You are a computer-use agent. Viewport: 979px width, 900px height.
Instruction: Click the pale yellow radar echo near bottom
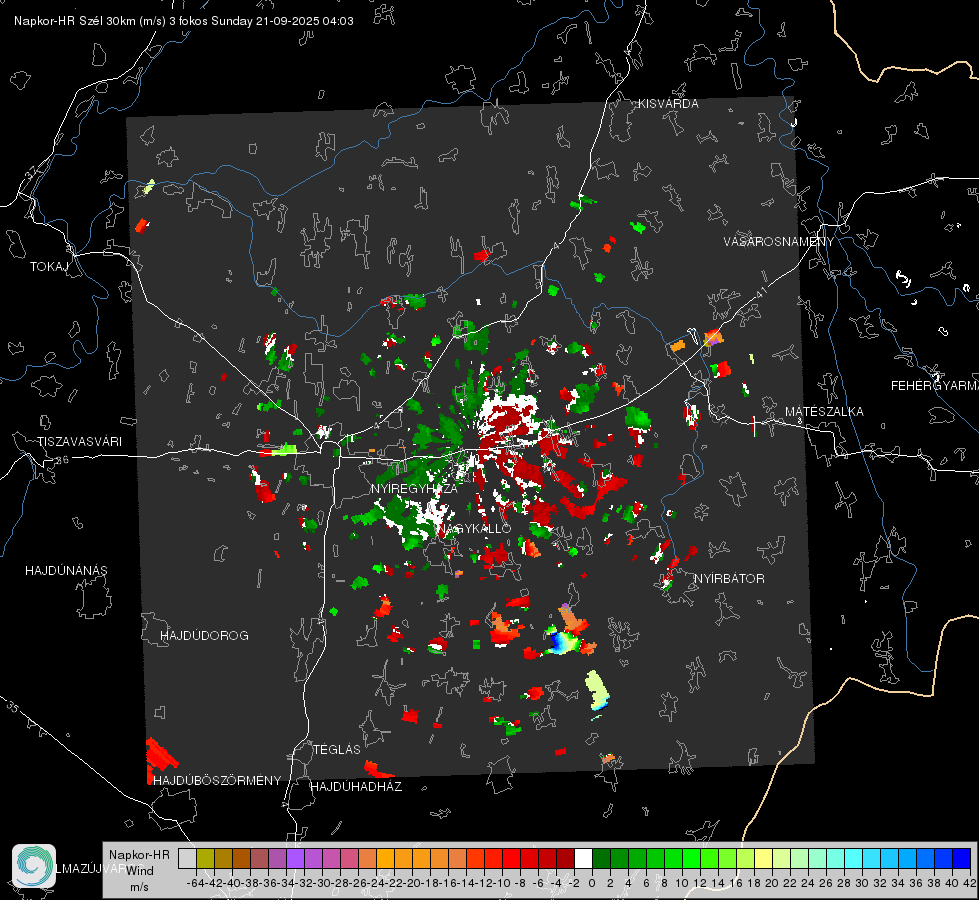tap(597, 689)
